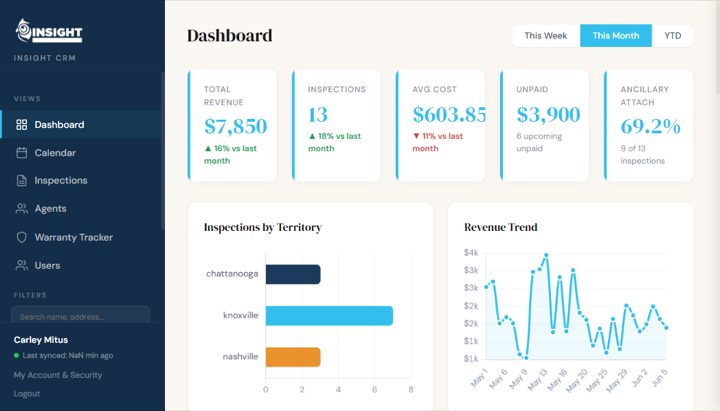720x411 pixels.
Task: Click the Carley Mitus user name
Action: coord(41,340)
